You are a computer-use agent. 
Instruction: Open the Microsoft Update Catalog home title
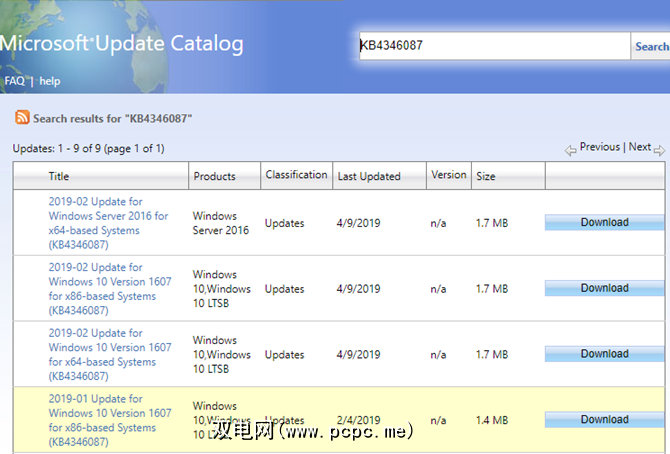(x=122, y=43)
